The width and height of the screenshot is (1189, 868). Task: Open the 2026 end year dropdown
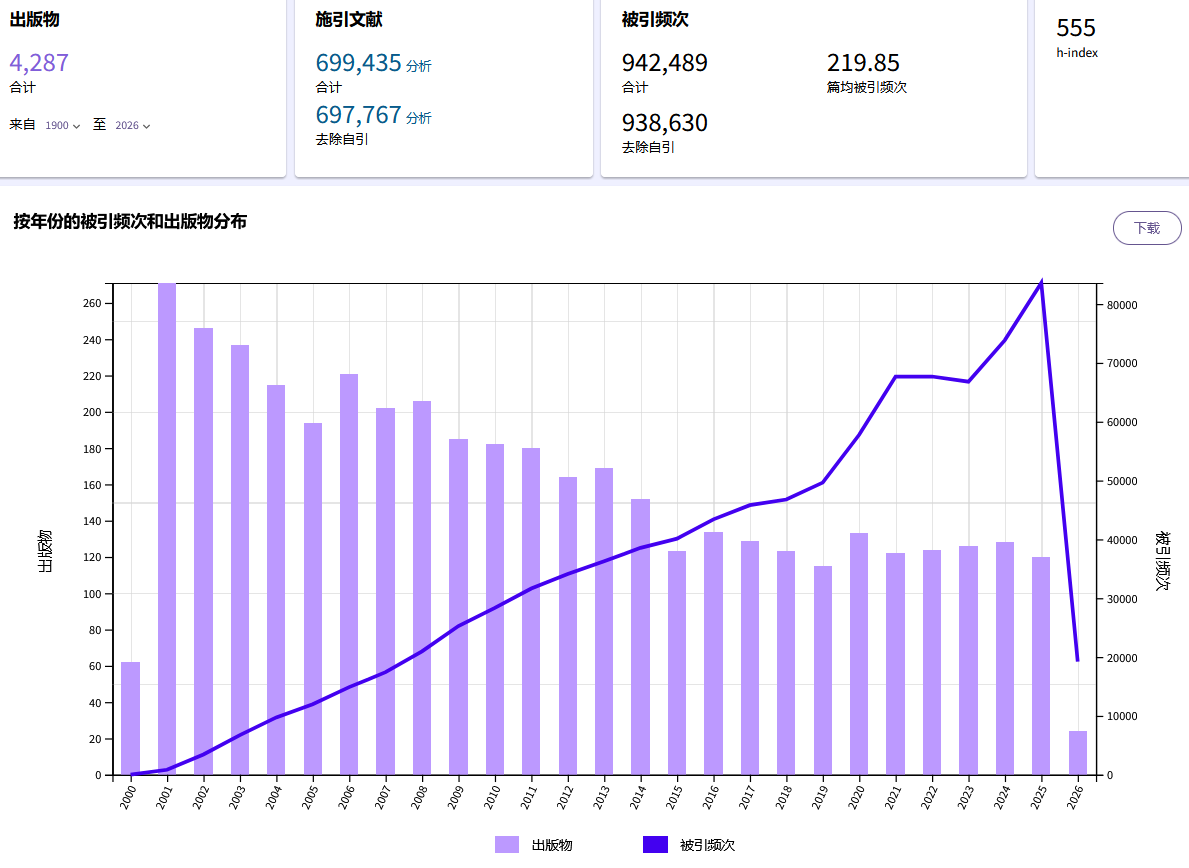[x=132, y=126]
